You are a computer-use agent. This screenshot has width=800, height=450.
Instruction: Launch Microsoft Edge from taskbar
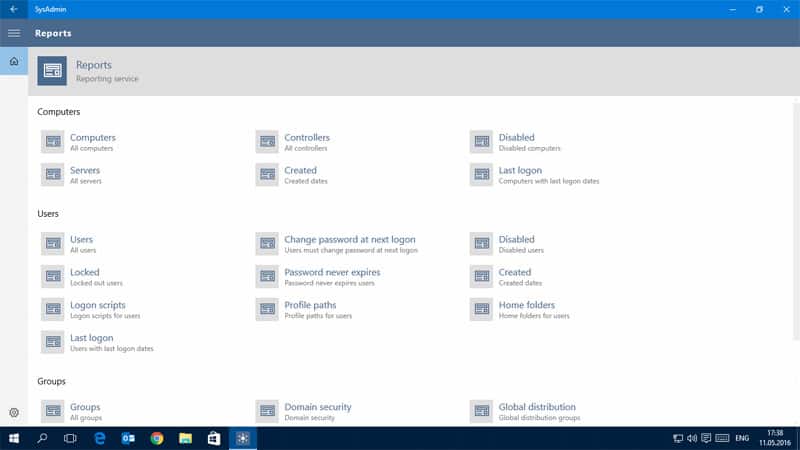tap(99, 438)
